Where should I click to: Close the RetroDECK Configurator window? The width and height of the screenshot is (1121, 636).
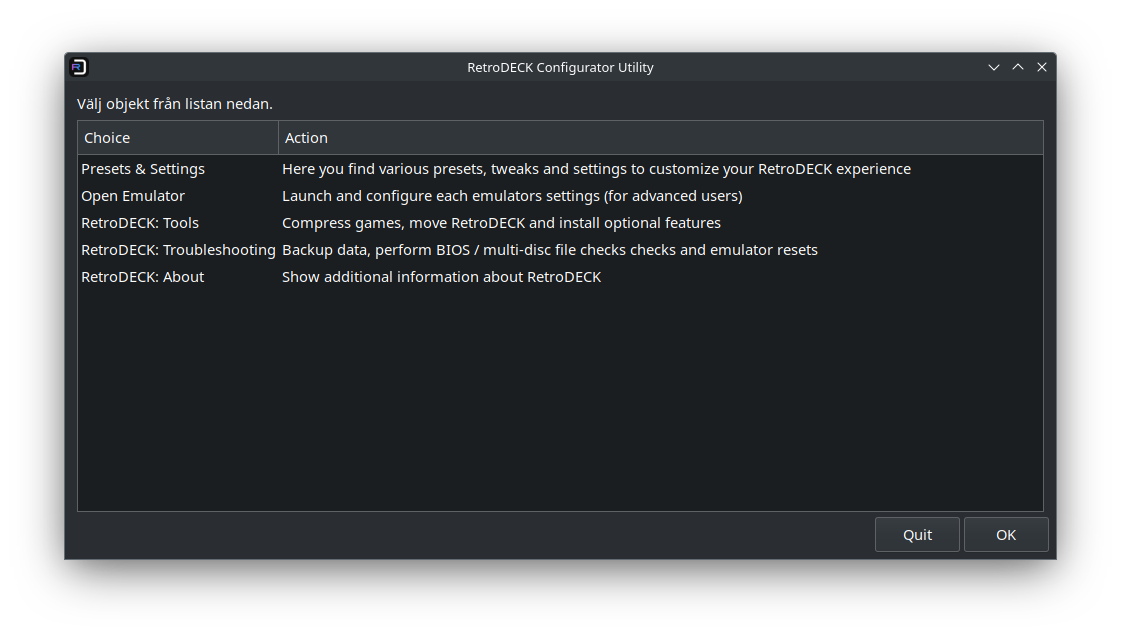click(x=1042, y=67)
